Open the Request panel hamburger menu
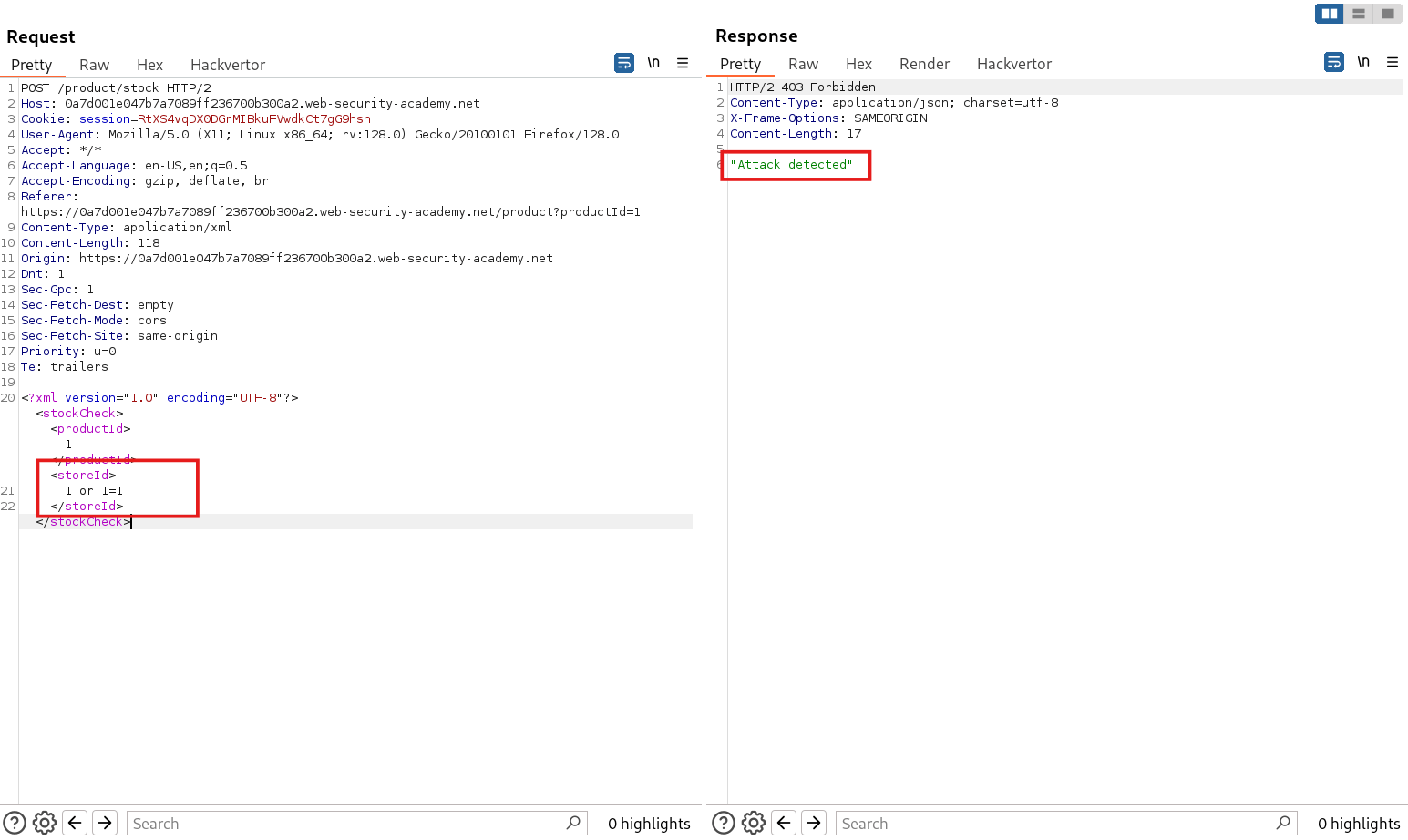Image resolution: width=1408 pixels, height=840 pixels. pos(683,63)
